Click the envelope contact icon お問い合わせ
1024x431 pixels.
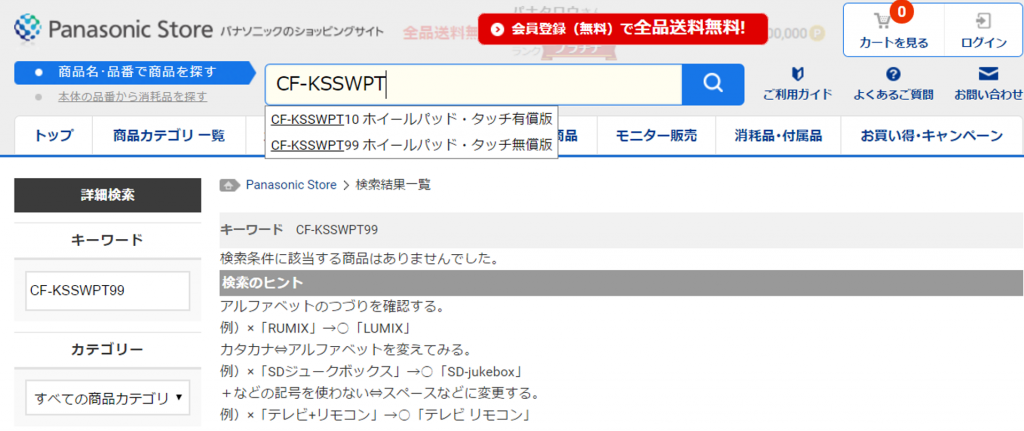[x=989, y=73]
